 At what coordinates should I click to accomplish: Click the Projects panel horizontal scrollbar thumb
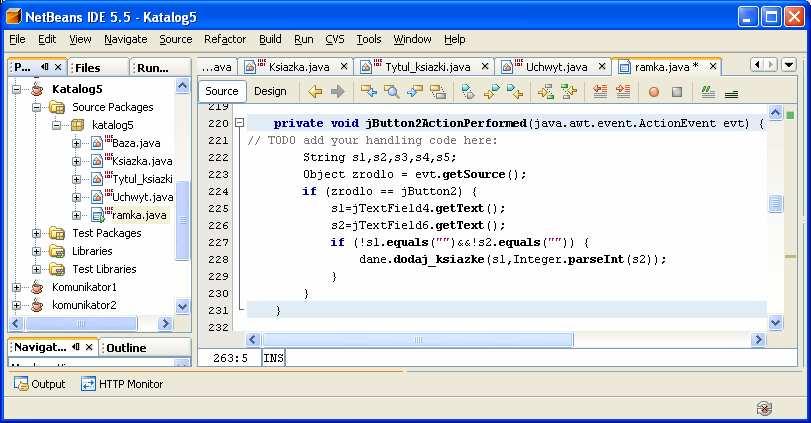click(81, 324)
